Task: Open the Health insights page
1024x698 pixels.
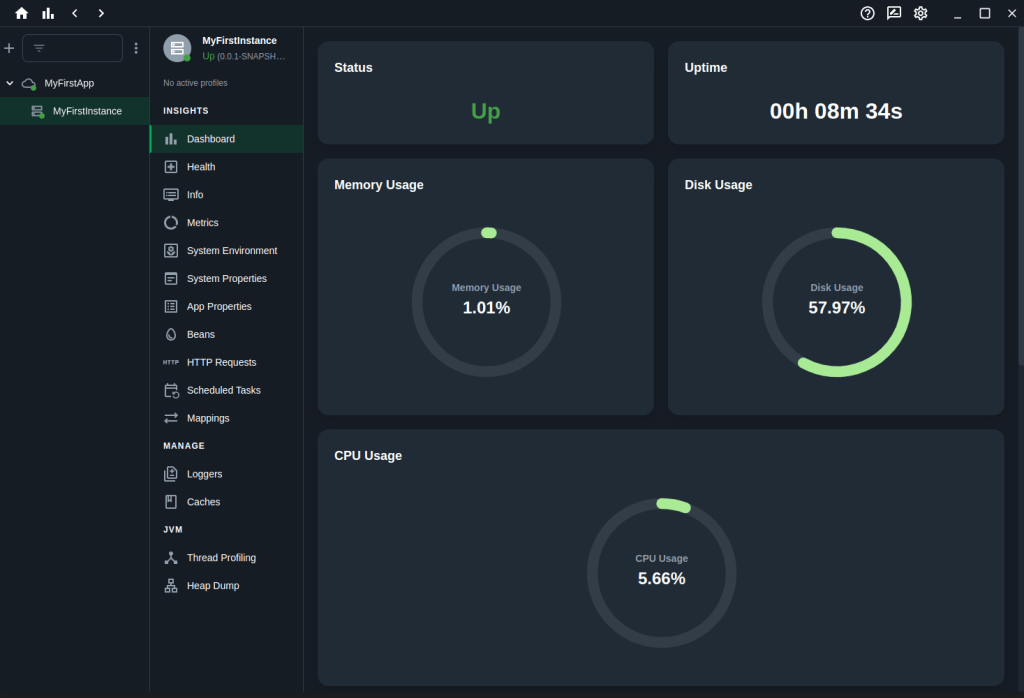Action: (200, 167)
